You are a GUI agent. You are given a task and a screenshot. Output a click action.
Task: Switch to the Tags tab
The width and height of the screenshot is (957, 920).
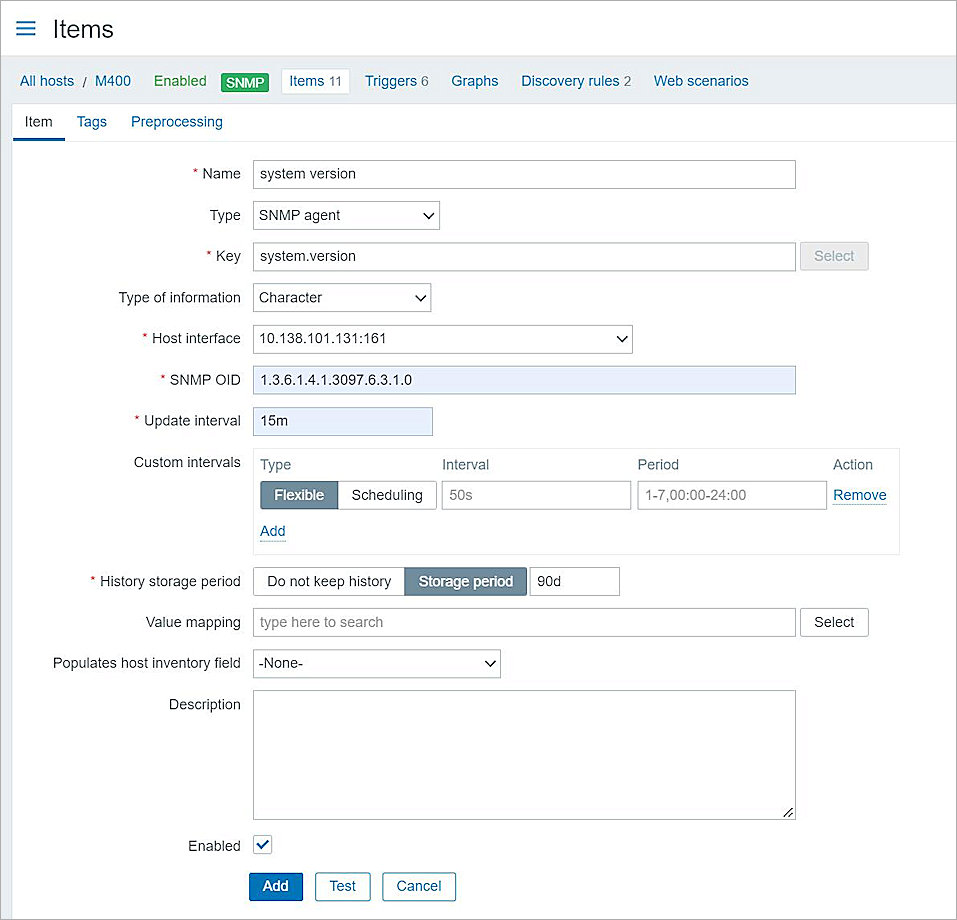pos(91,121)
